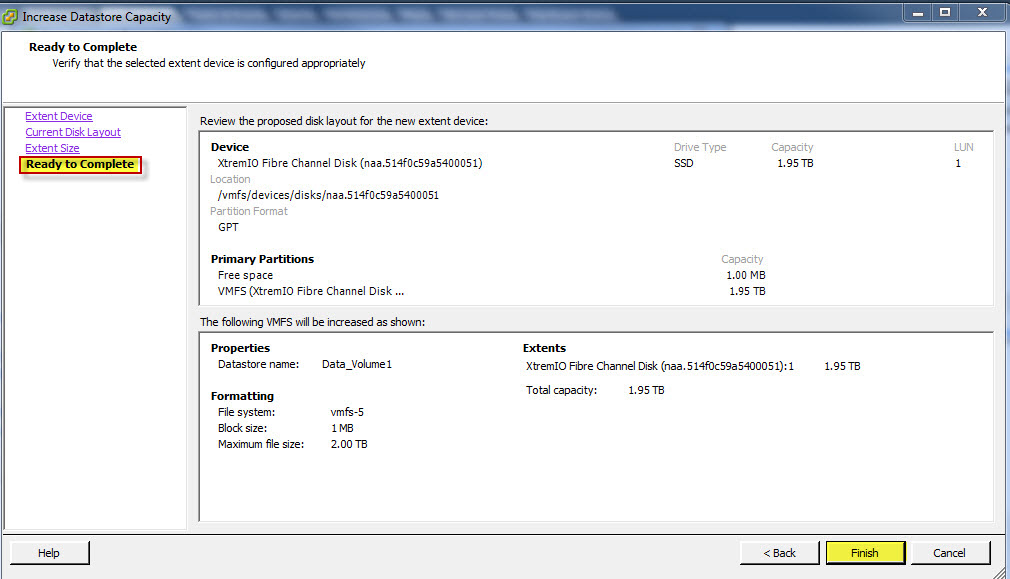Select the VMFS primary partition row
Image resolution: width=1010 pixels, height=579 pixels.
[x=310, y=291]
